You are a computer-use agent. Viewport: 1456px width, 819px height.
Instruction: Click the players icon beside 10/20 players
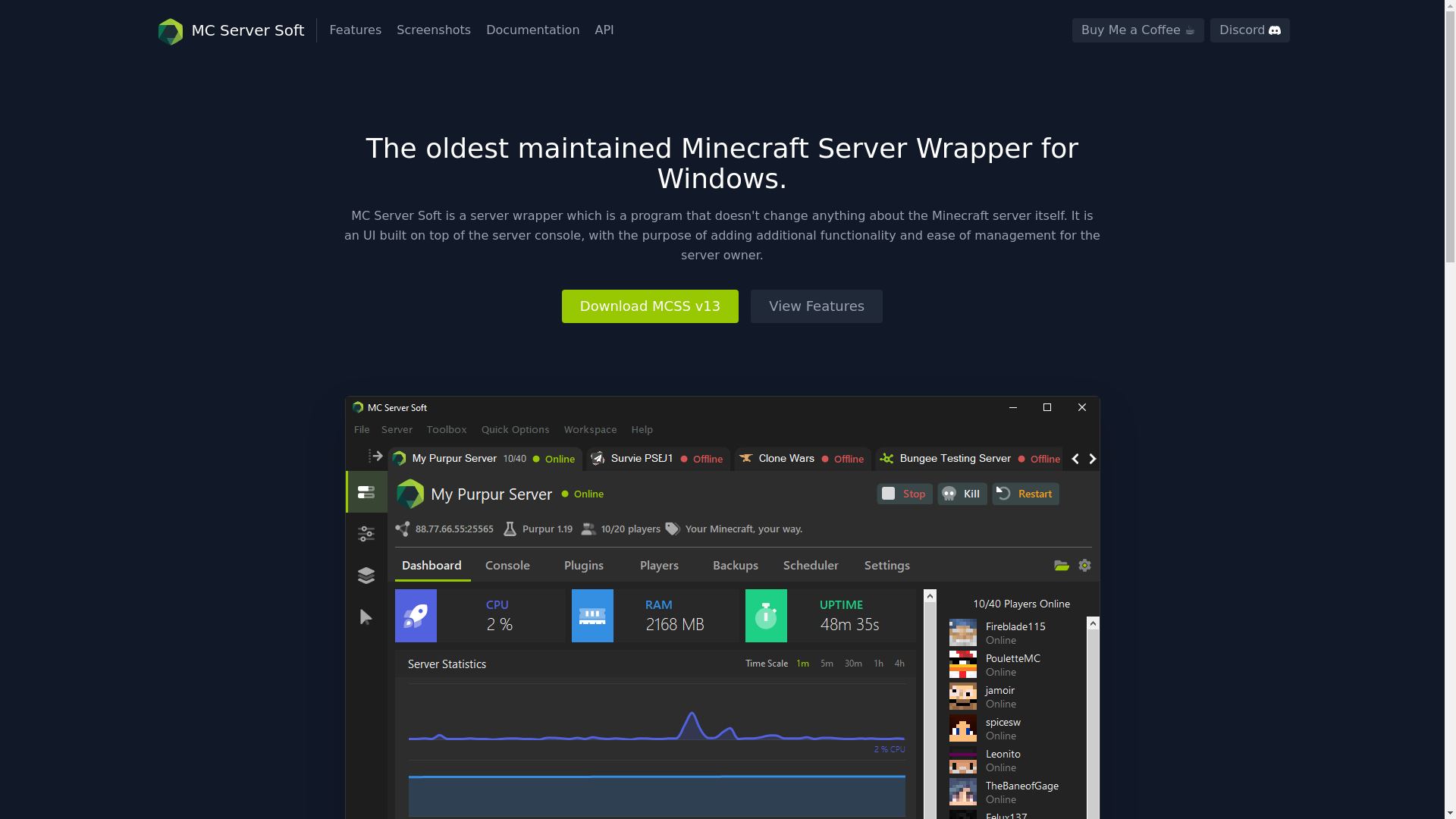tap(588, 529)
